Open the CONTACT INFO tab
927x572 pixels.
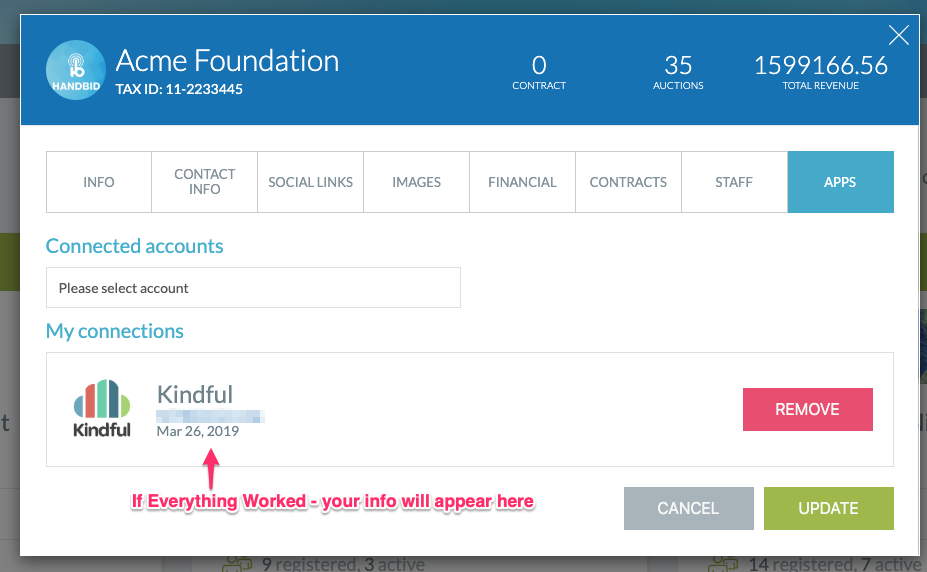[x=205, y=182]
